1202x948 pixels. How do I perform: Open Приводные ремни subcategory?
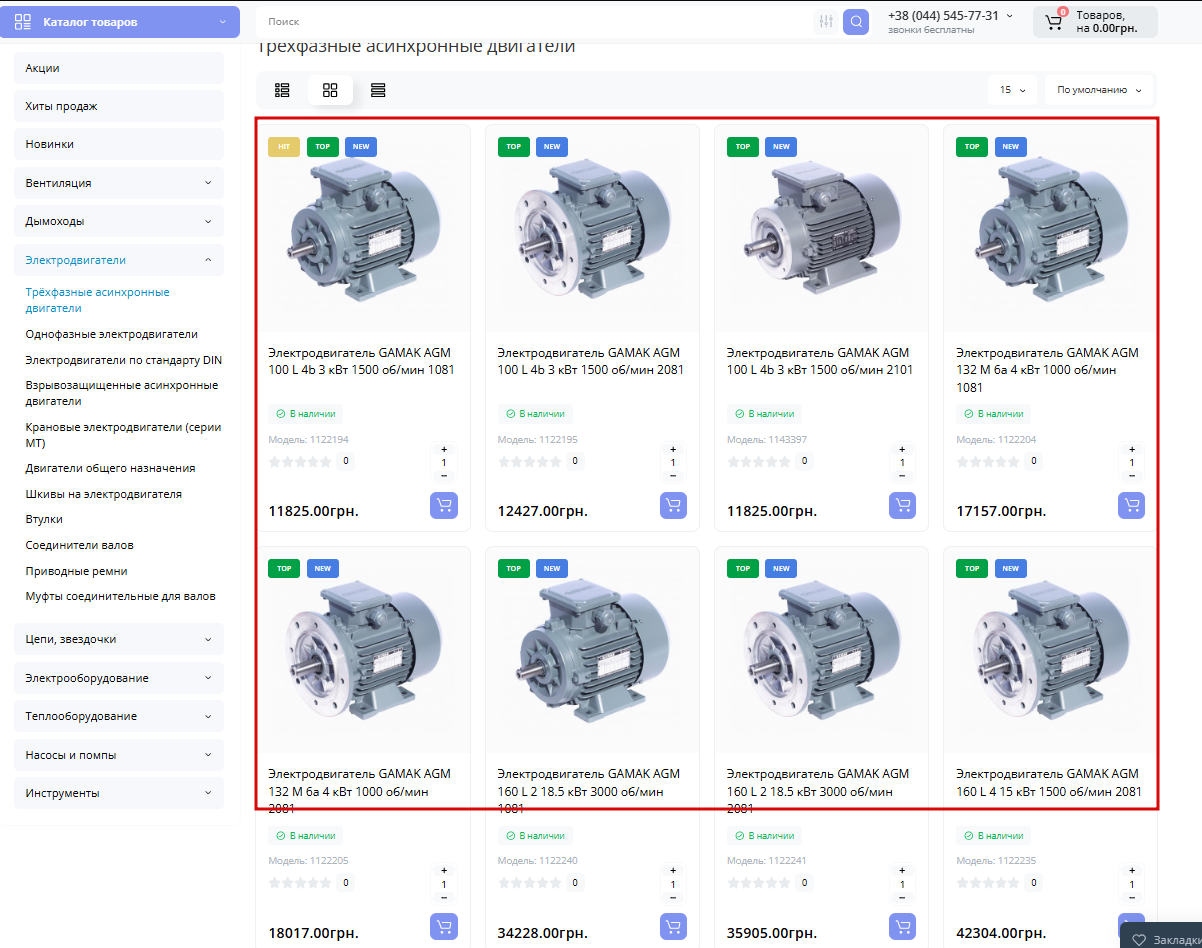point(76,571)
